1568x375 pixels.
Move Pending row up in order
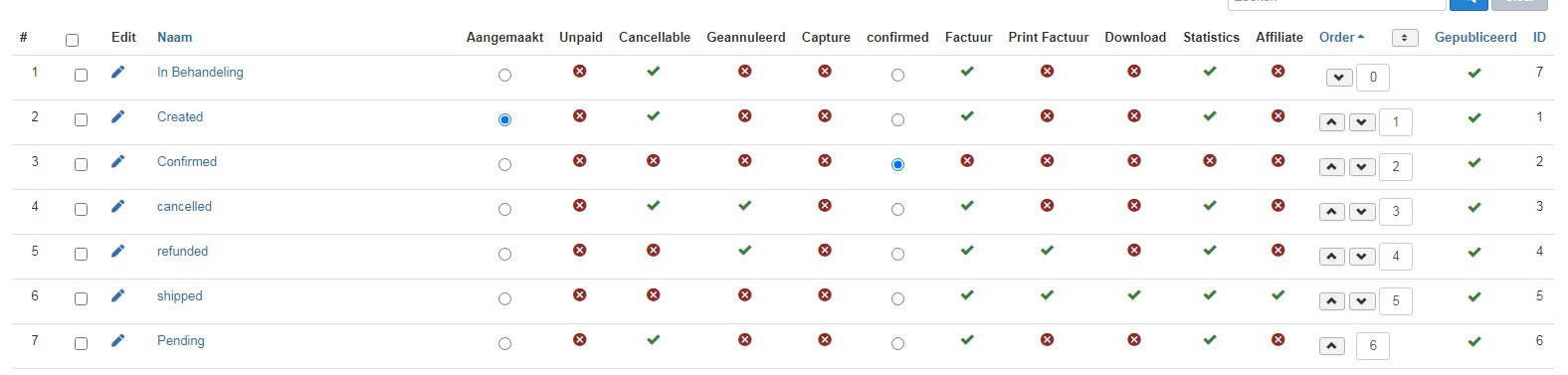(1332, 346)
